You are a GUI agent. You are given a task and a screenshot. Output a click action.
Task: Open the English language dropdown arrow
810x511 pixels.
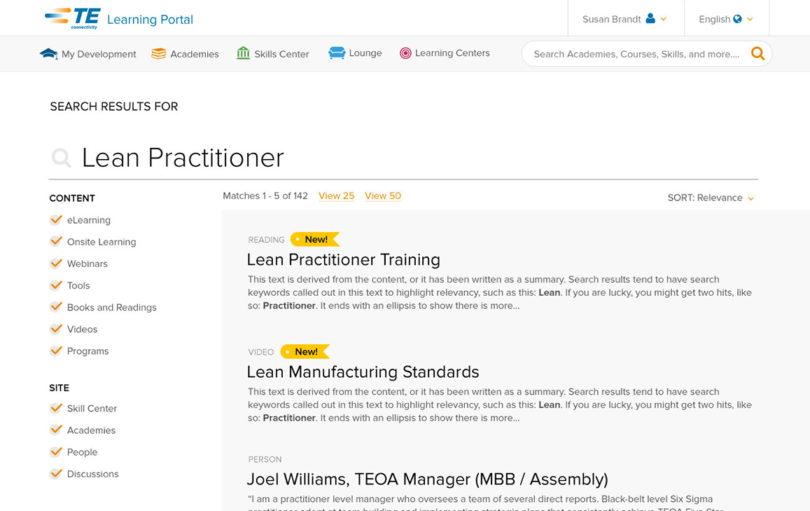coord(750,19)
